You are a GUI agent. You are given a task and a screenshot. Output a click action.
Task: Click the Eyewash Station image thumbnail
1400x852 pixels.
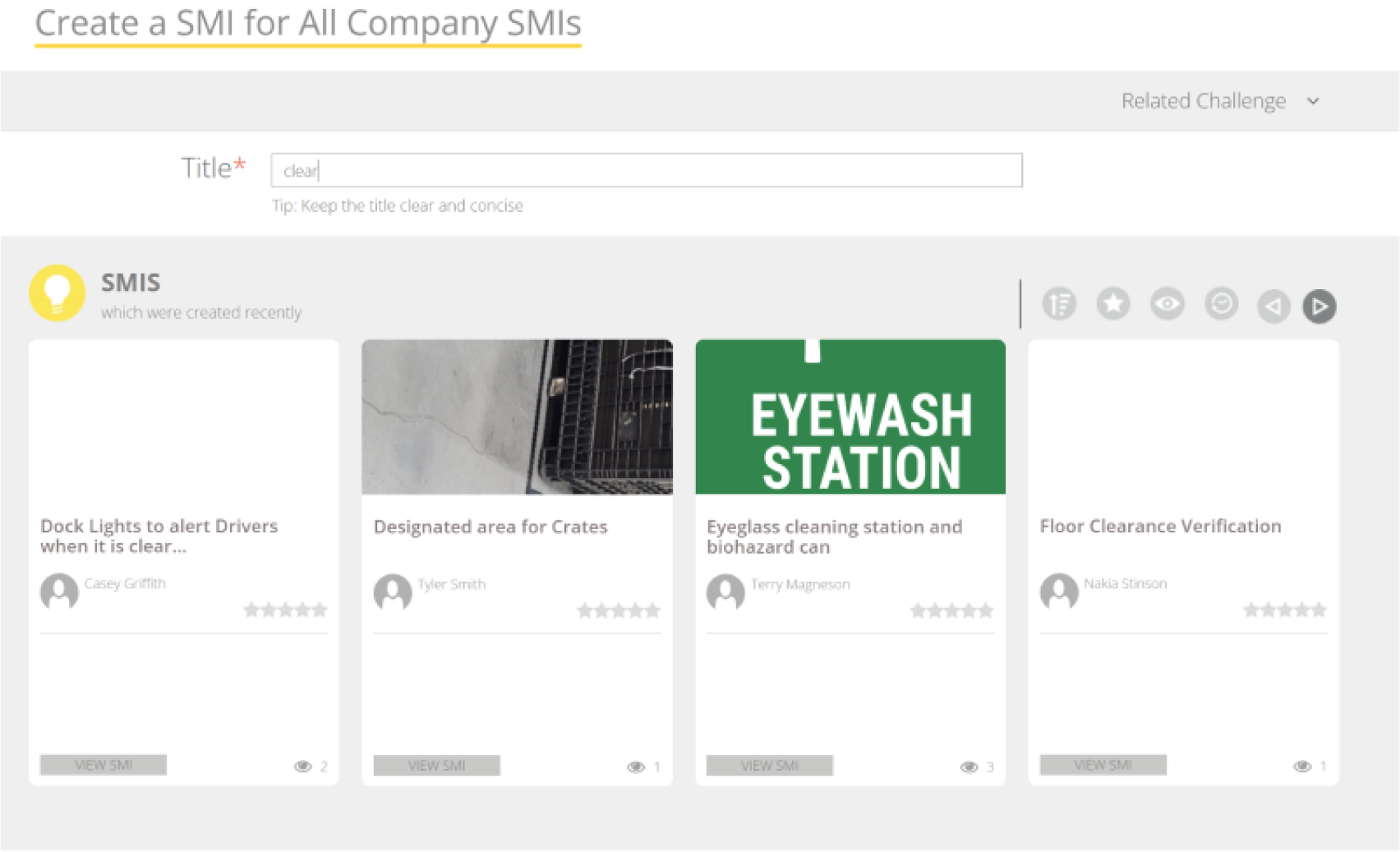(850, 417)
